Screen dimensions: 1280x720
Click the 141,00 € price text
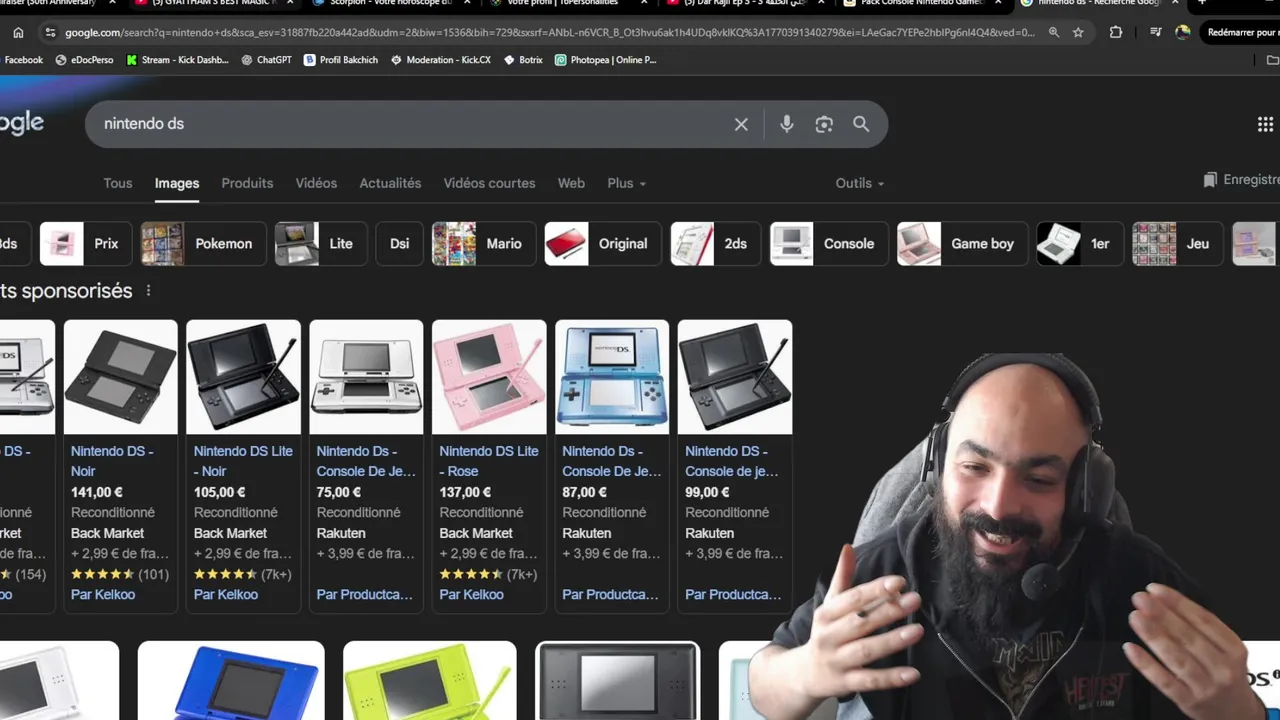(x=97, y=492)
